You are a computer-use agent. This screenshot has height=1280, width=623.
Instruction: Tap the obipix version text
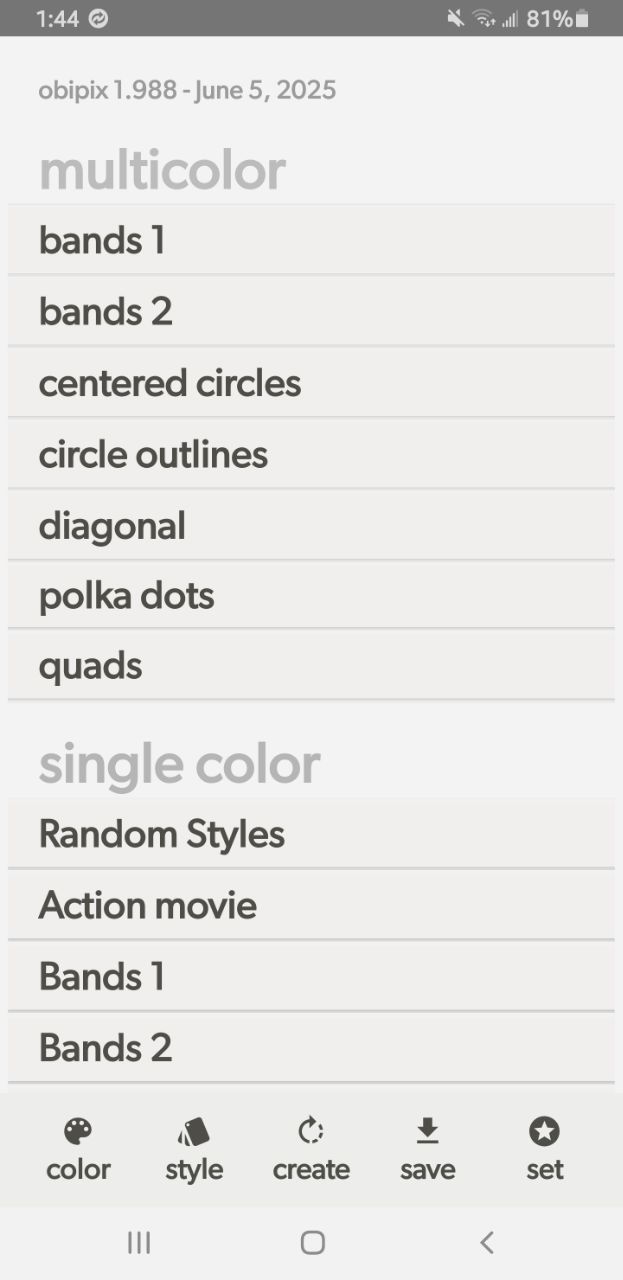(x=187, y=91)
